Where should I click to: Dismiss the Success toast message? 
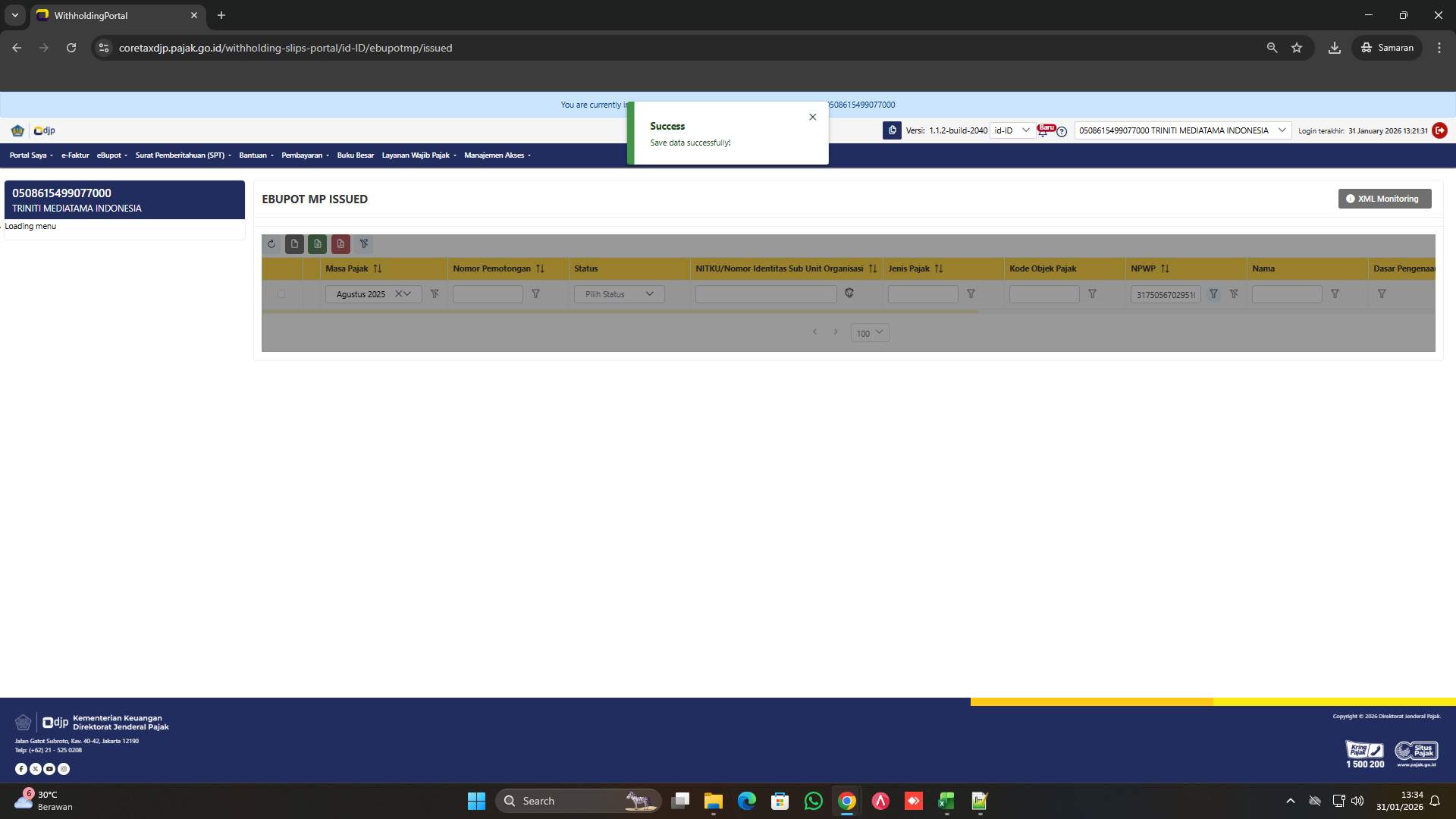812,117
